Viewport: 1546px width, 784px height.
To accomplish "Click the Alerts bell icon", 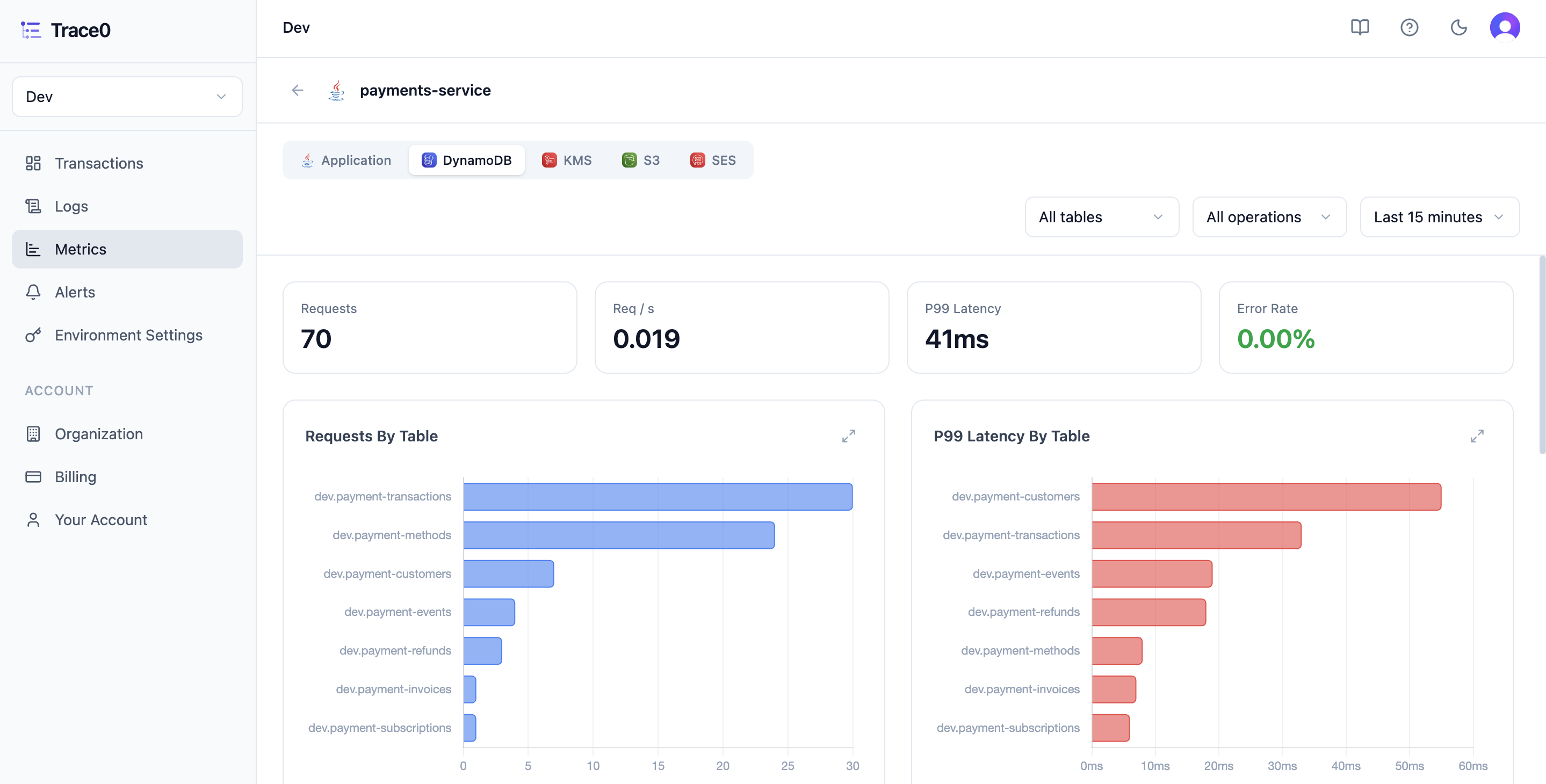I will click(33, 292).
